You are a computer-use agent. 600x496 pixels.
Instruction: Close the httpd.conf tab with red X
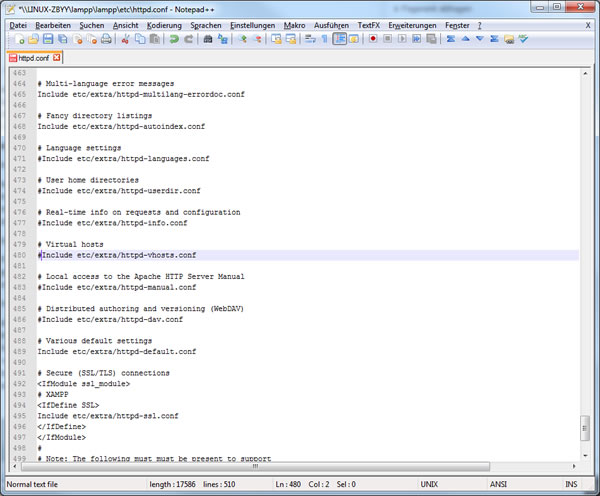pos(57,58)
